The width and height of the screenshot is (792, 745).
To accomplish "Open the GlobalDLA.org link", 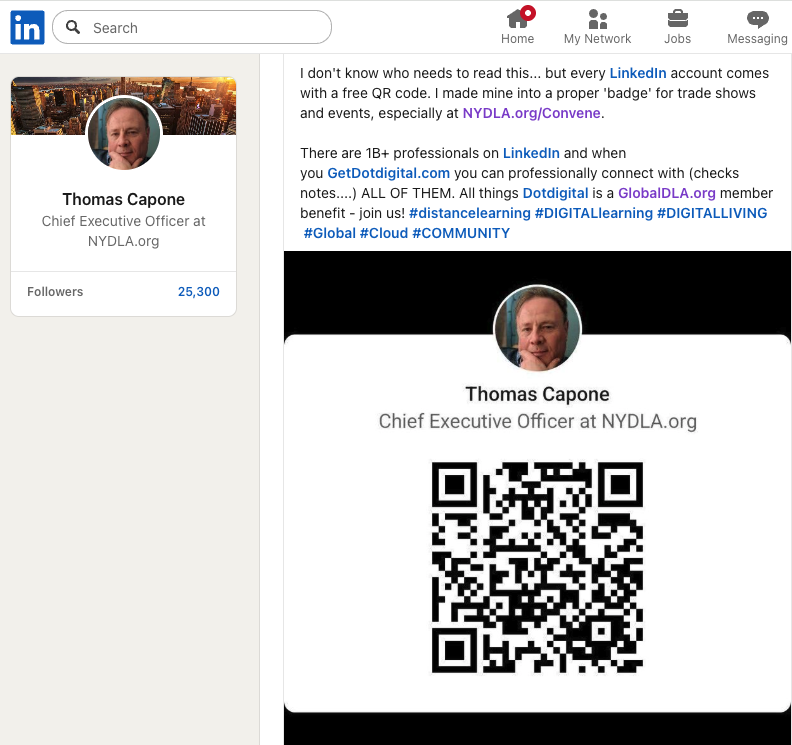I will coord(667,193).
